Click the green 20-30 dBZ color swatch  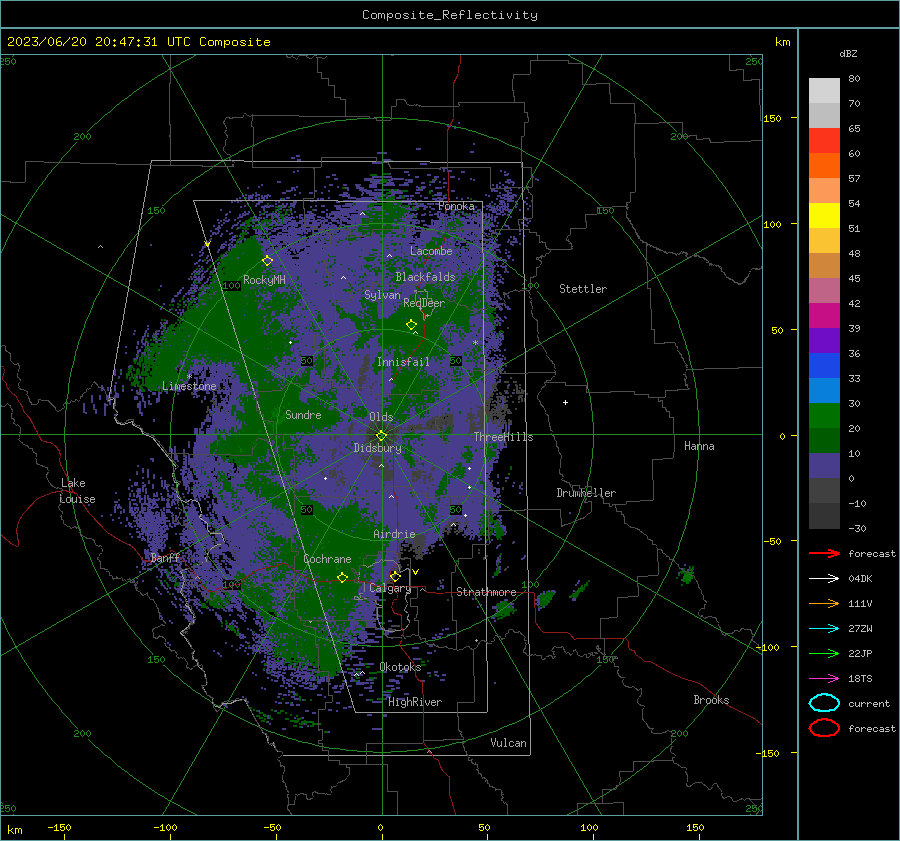pos(824,416)
